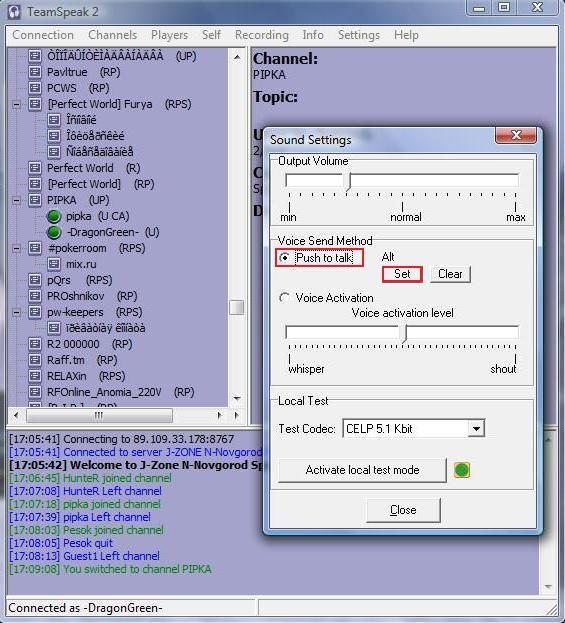
Task: Click the green local test indicator light
Action: click(462, 470)
